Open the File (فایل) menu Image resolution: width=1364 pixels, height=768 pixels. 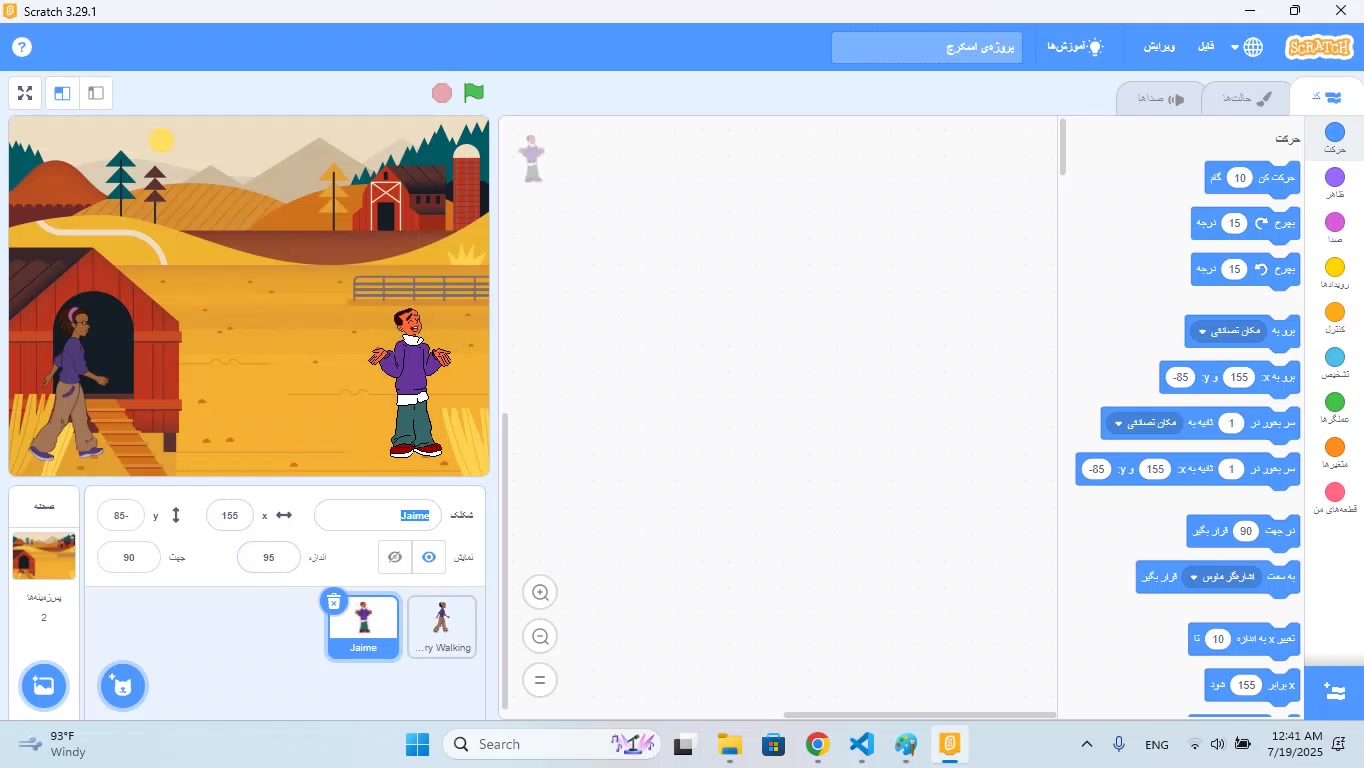[1206, 47]
